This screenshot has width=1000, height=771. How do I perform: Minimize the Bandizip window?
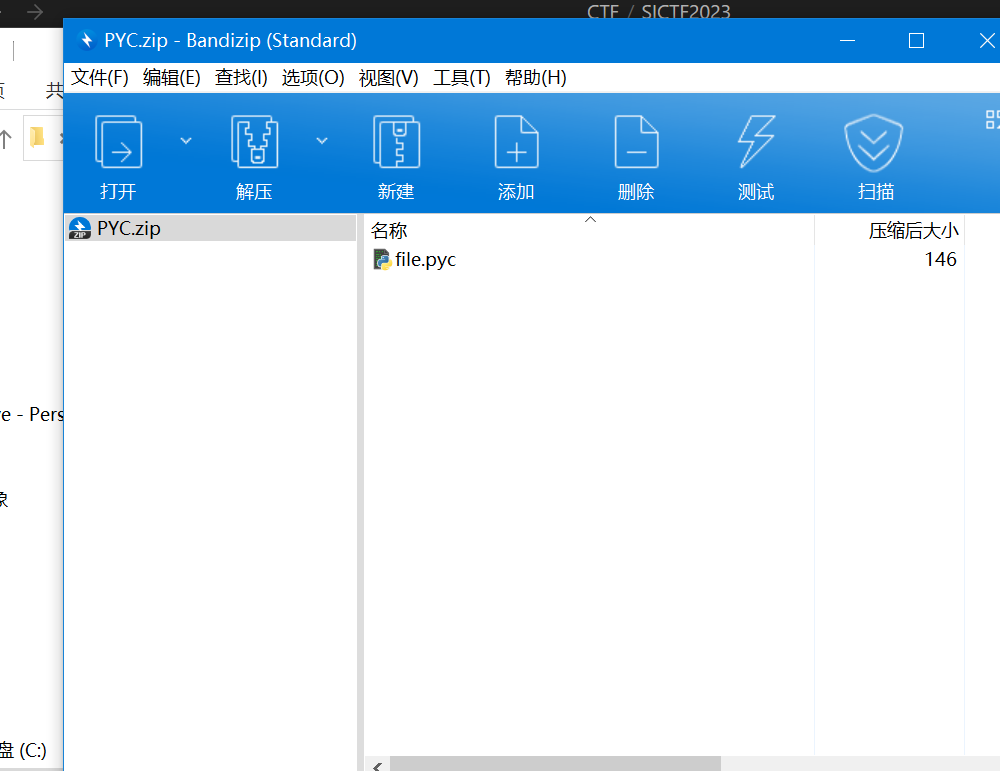click(848, 40)
